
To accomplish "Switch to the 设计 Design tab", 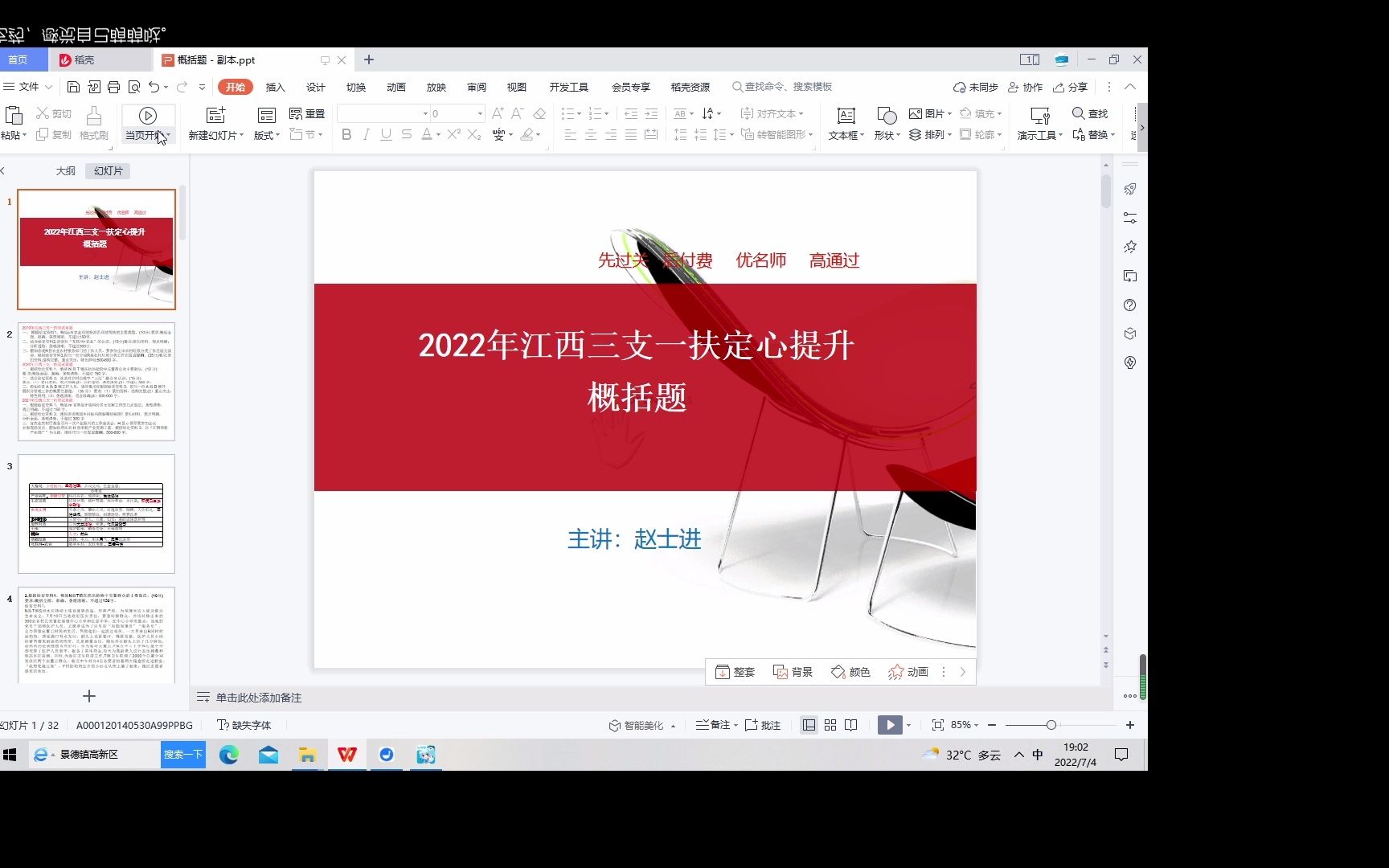I will tap(316, 87).
